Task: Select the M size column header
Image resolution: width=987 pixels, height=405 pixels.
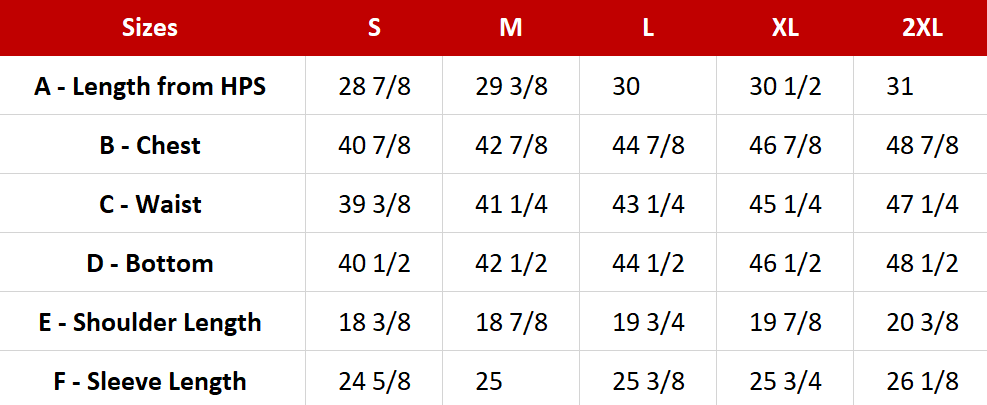Action: 511,27
